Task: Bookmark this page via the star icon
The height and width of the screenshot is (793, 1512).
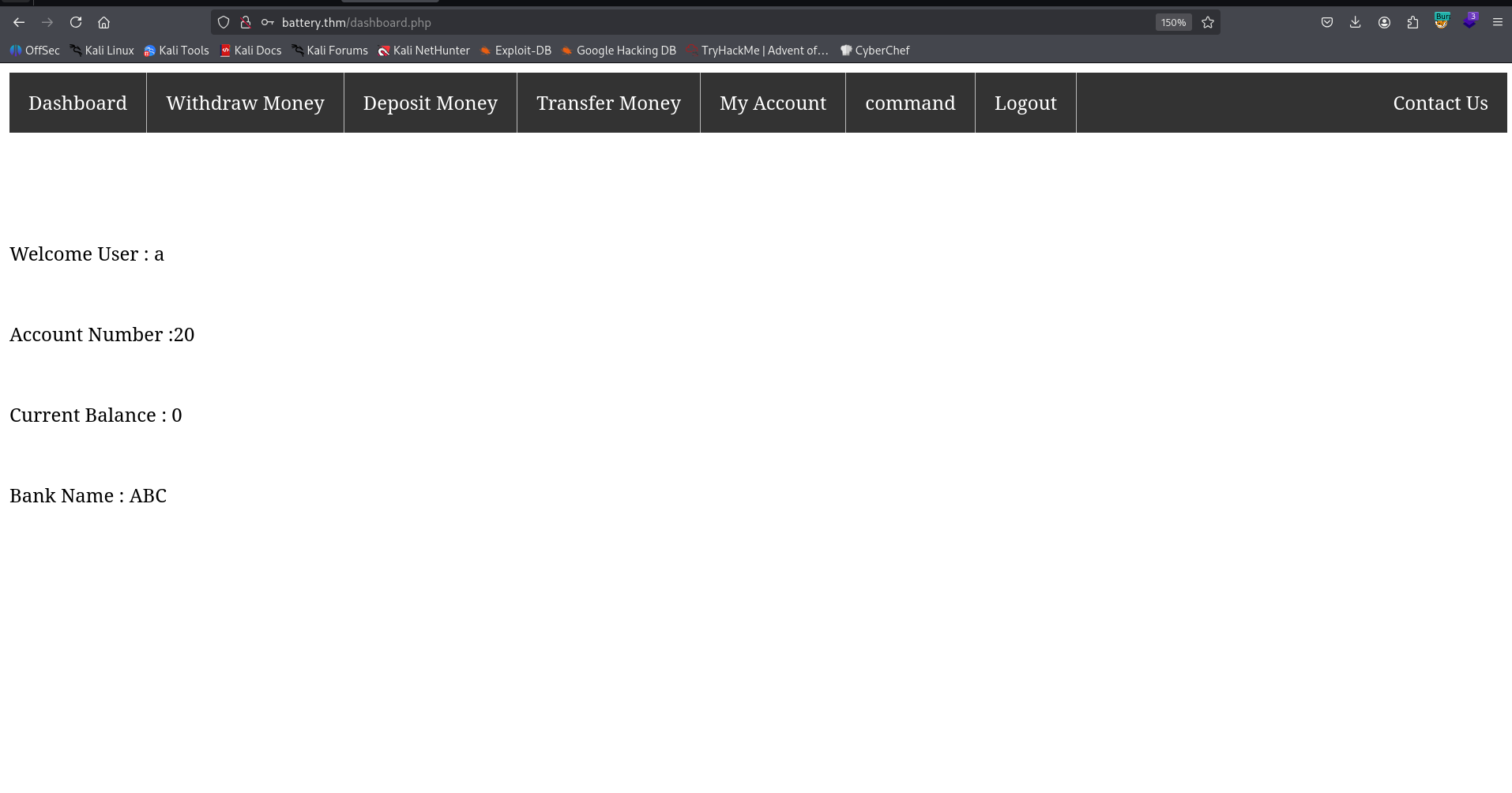Action: point(1207,22)
